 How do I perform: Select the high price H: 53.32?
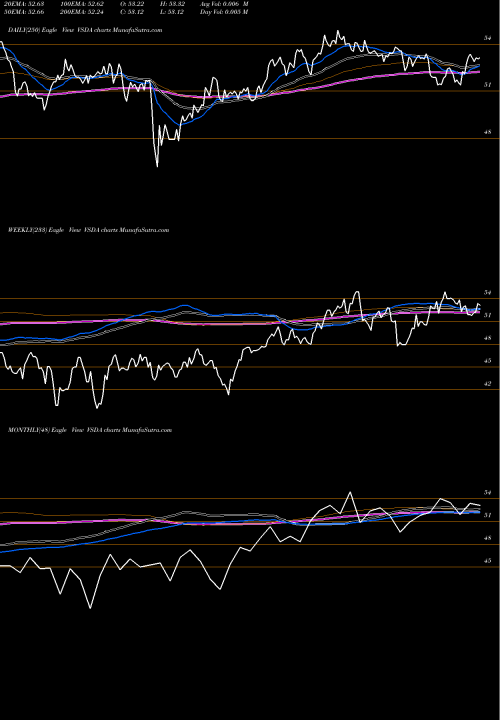pyautogui.click(x=173, y=4)
